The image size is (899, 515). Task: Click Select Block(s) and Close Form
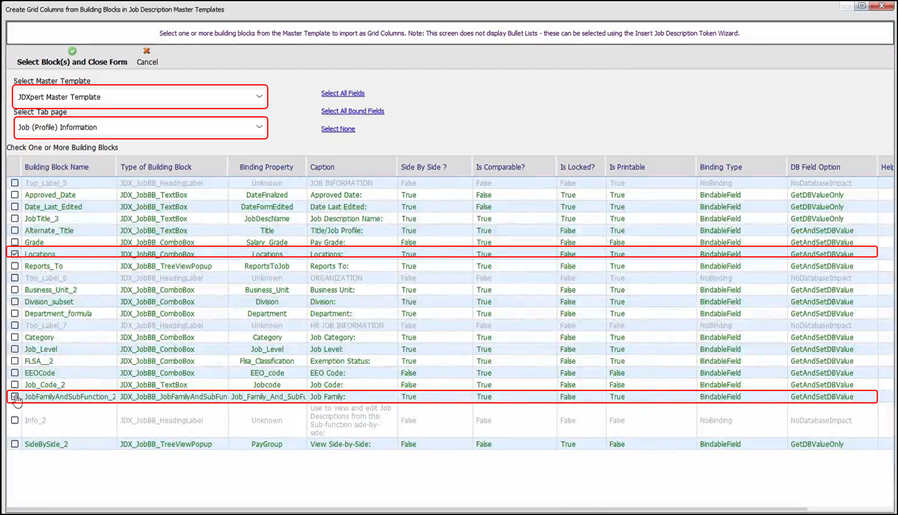[72, 62]
